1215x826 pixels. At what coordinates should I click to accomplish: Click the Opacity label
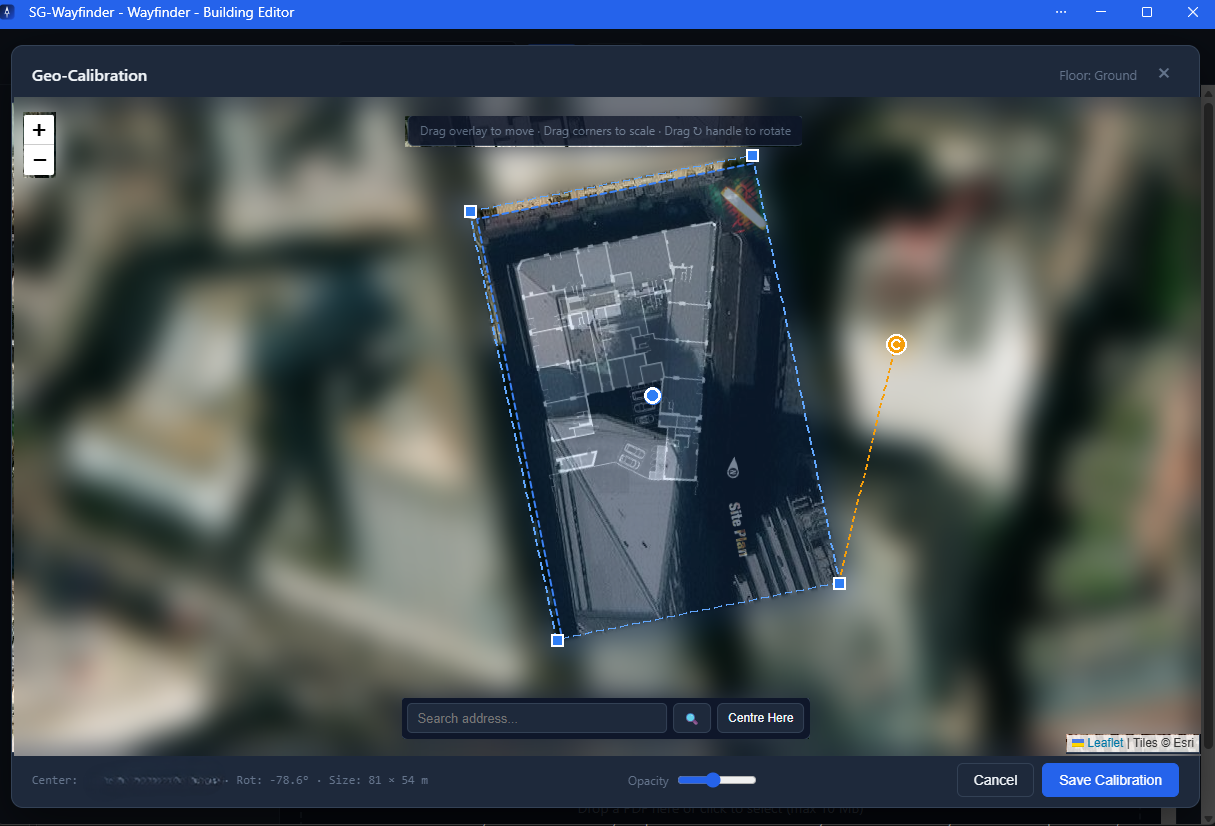648,781
